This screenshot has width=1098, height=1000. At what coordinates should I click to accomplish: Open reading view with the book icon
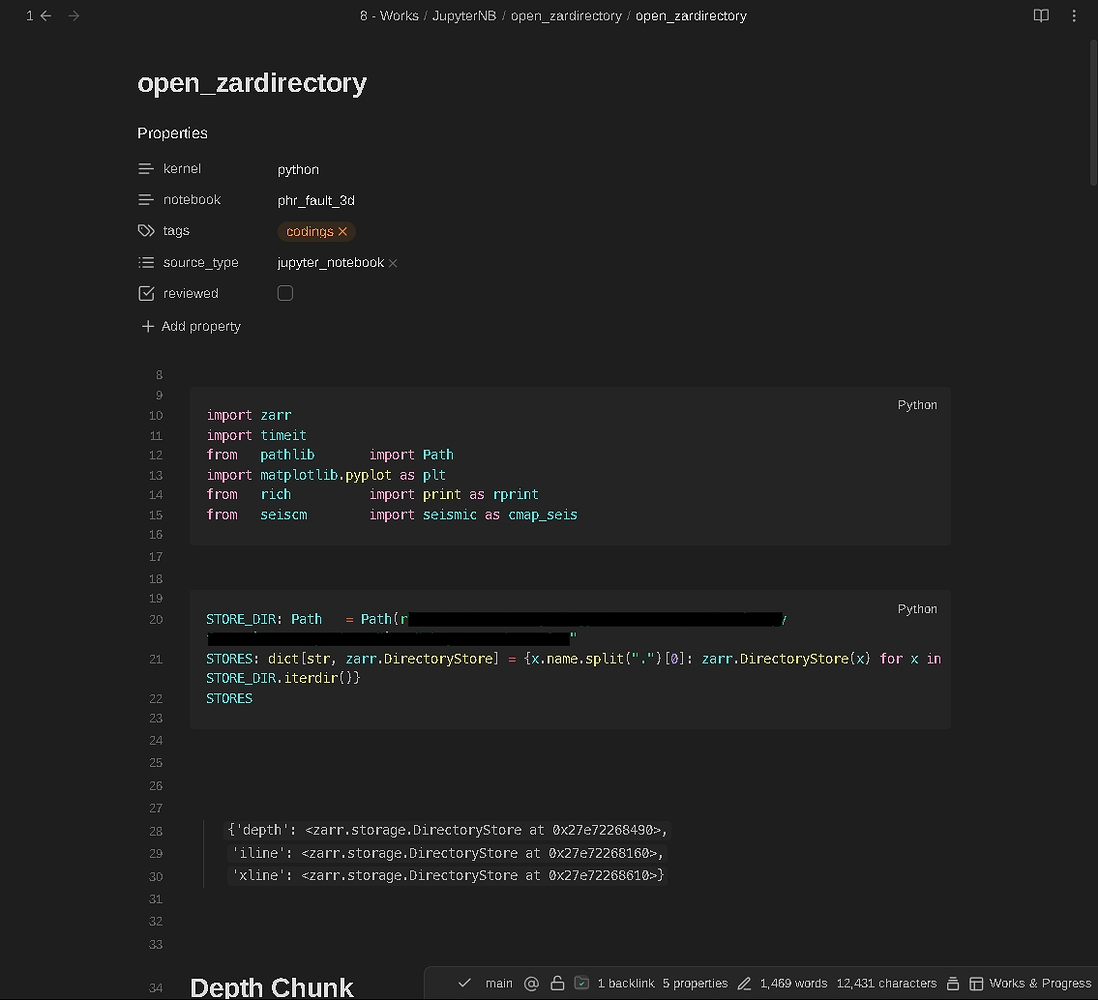tap(1041, 15)
